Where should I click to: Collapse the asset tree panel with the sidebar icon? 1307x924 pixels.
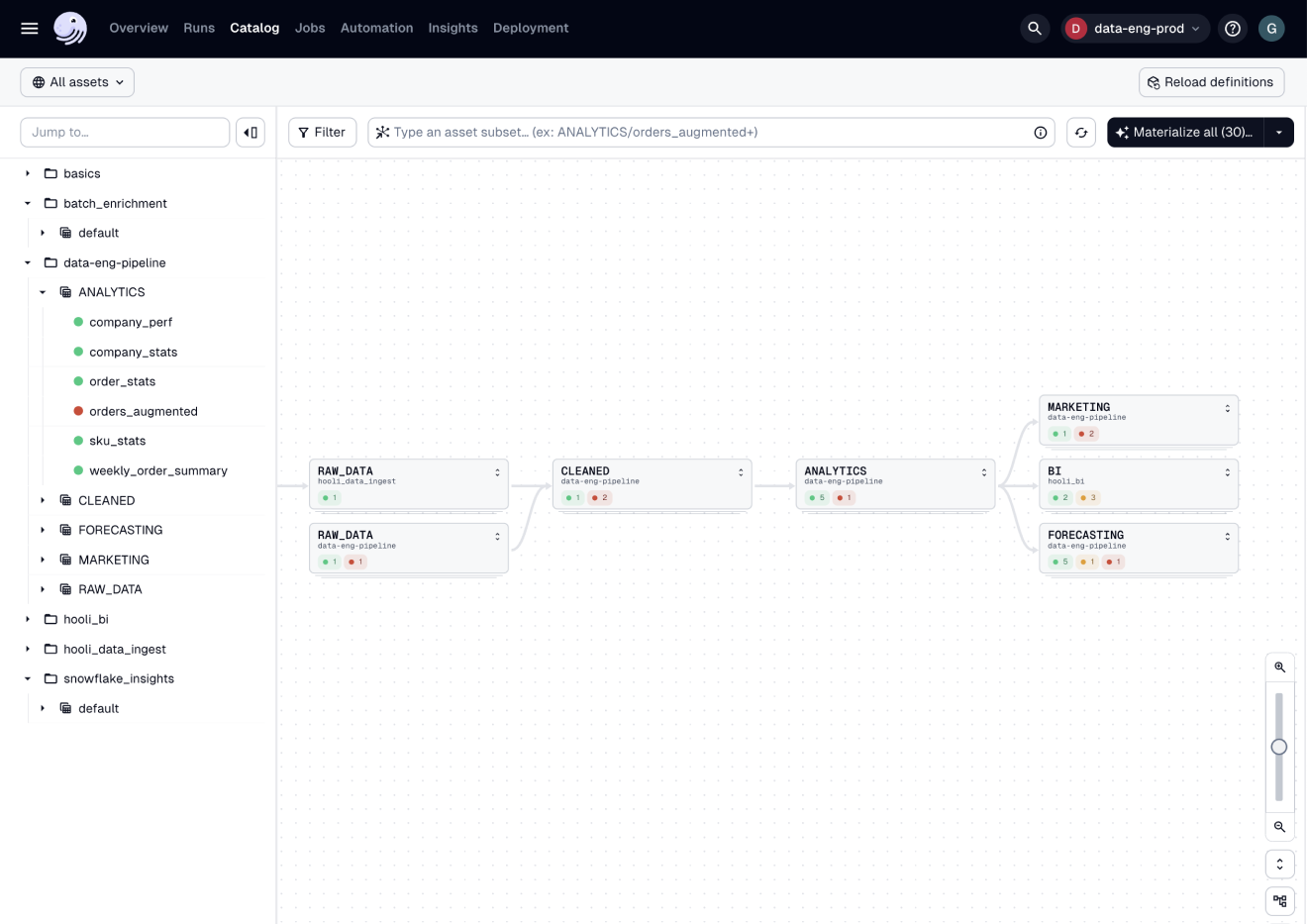click(251, 132)
